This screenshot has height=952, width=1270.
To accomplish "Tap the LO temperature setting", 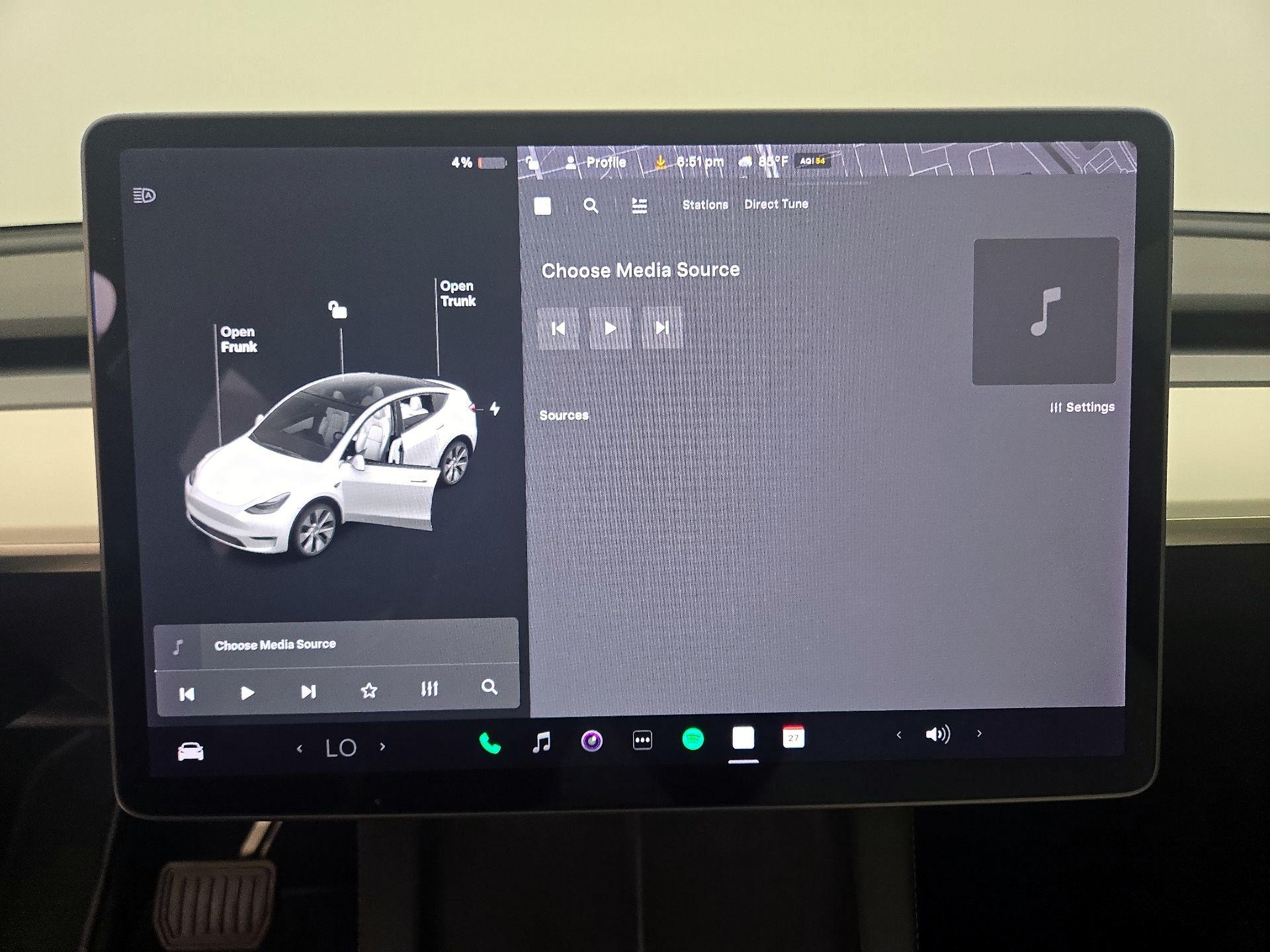I will point(341,748).
